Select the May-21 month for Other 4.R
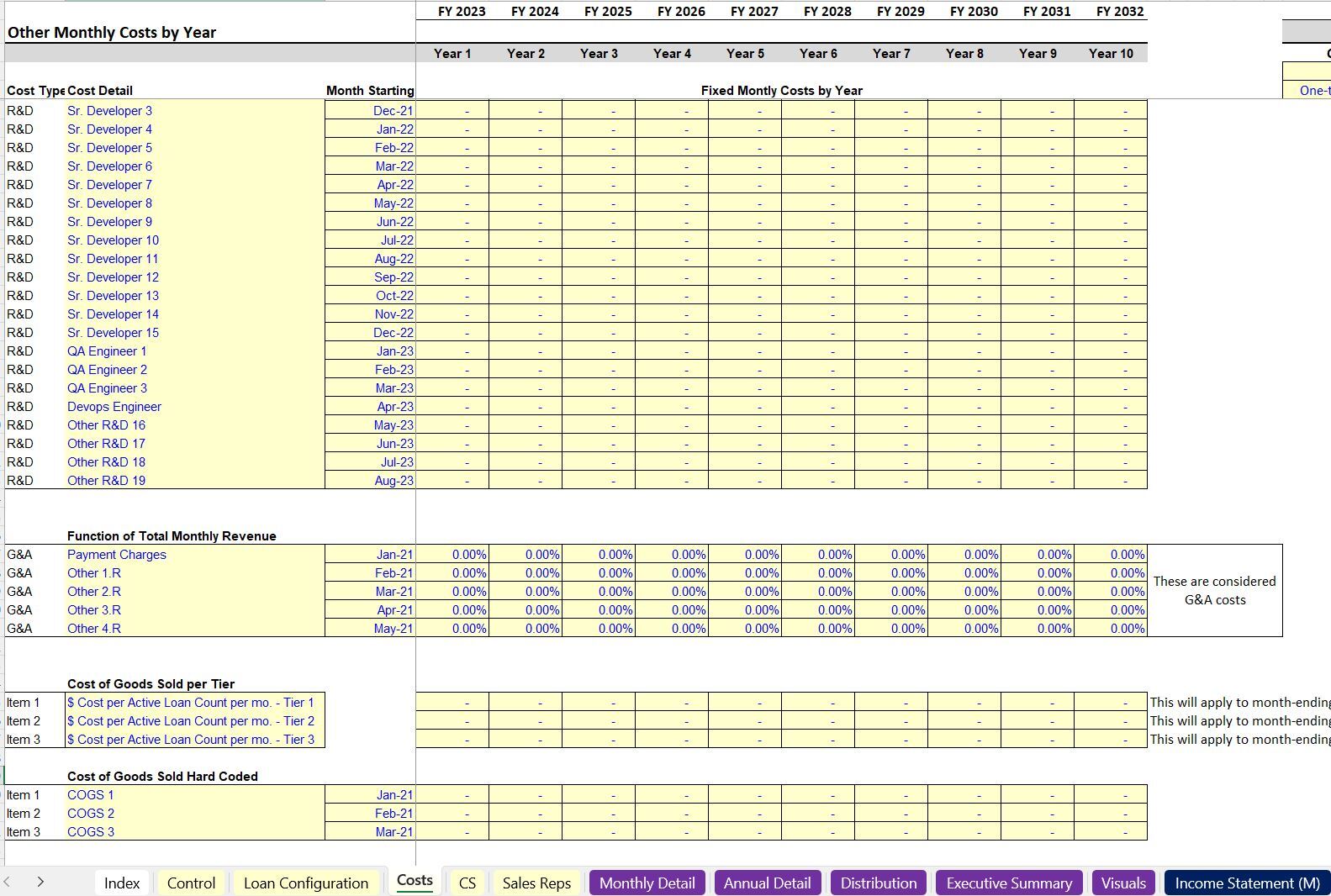Image resolution: width=1331 pixels, height=896 pixels. click(370, 628)
